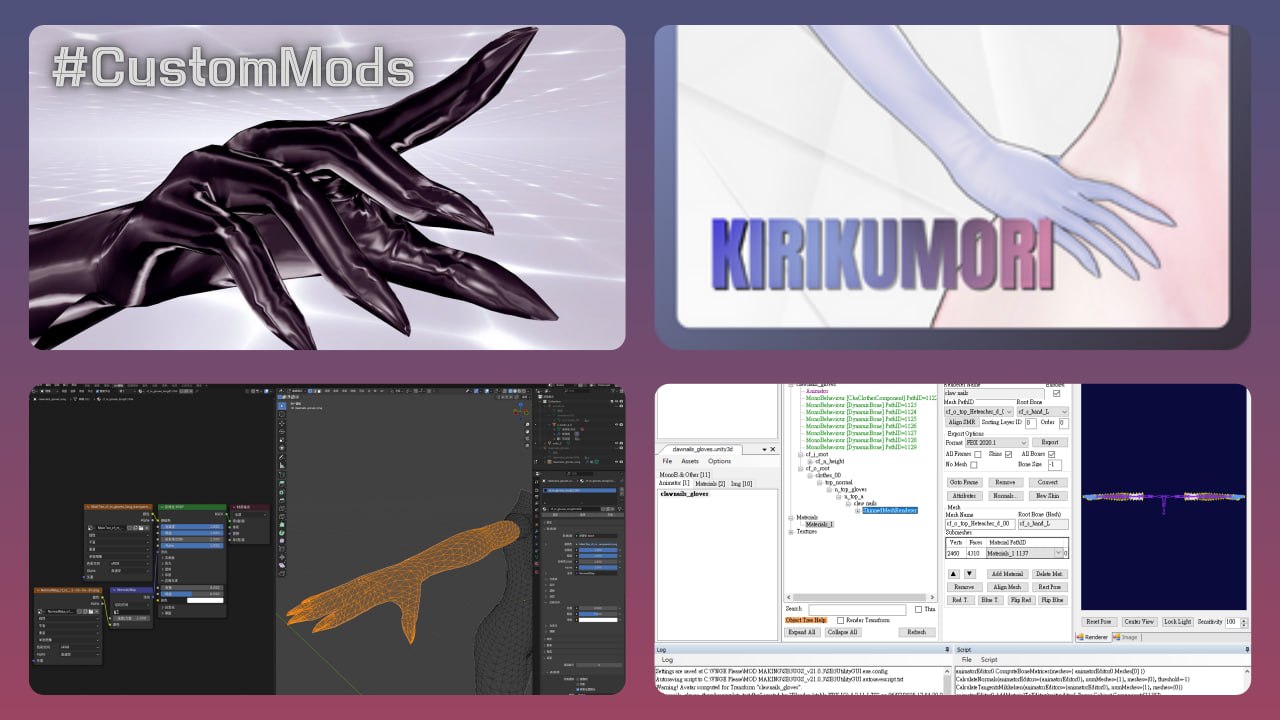Select the Cursor tool in Blender toolbar

point(282,414)
